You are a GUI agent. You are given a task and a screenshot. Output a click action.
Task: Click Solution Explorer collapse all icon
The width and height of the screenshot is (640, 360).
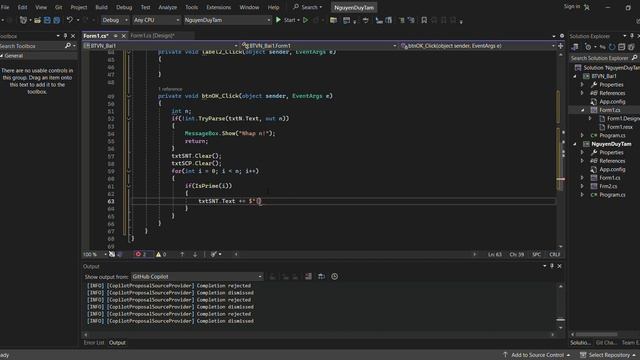(621, 47)
